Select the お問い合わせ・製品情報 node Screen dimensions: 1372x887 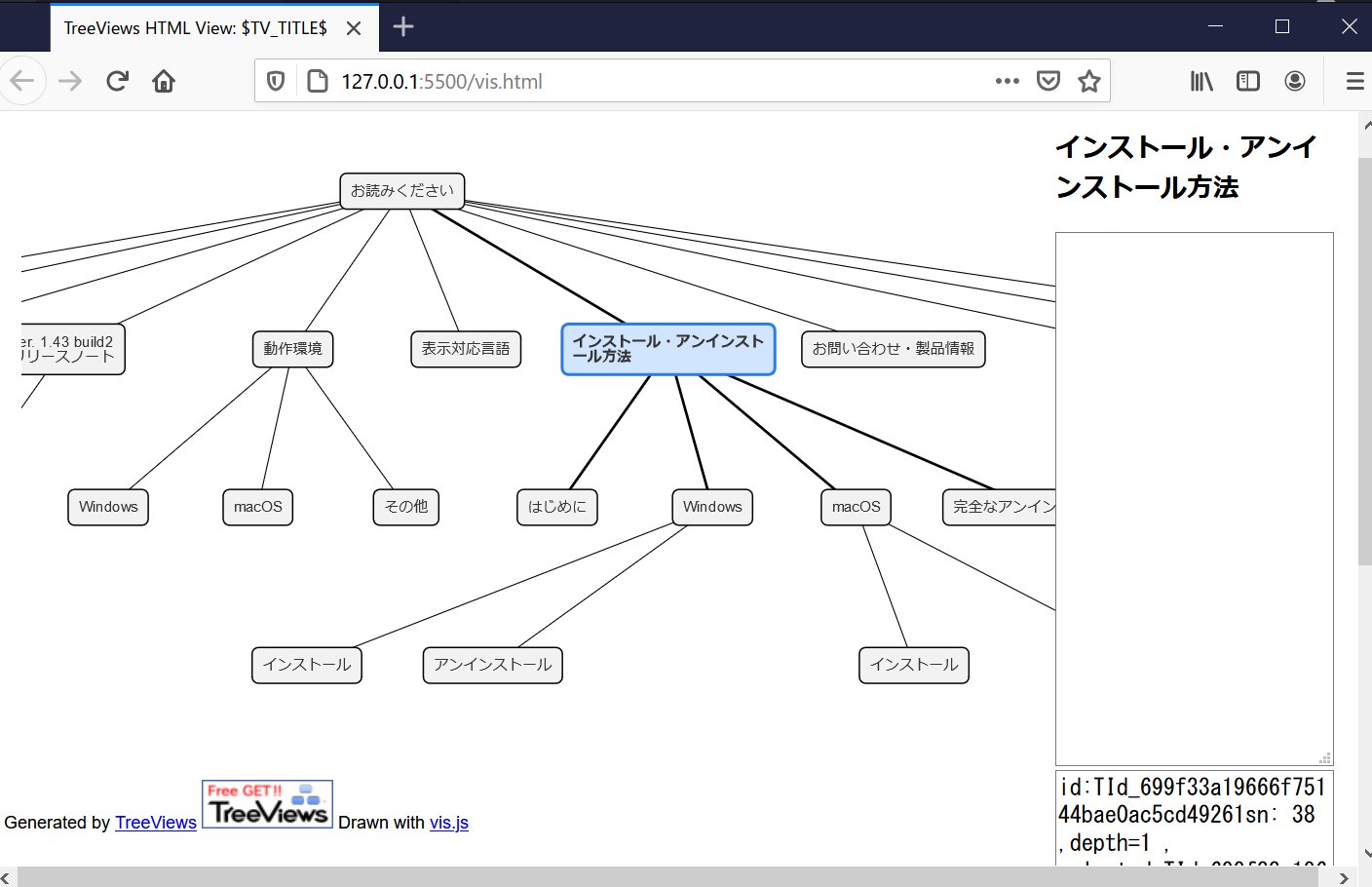coord(894,349)
